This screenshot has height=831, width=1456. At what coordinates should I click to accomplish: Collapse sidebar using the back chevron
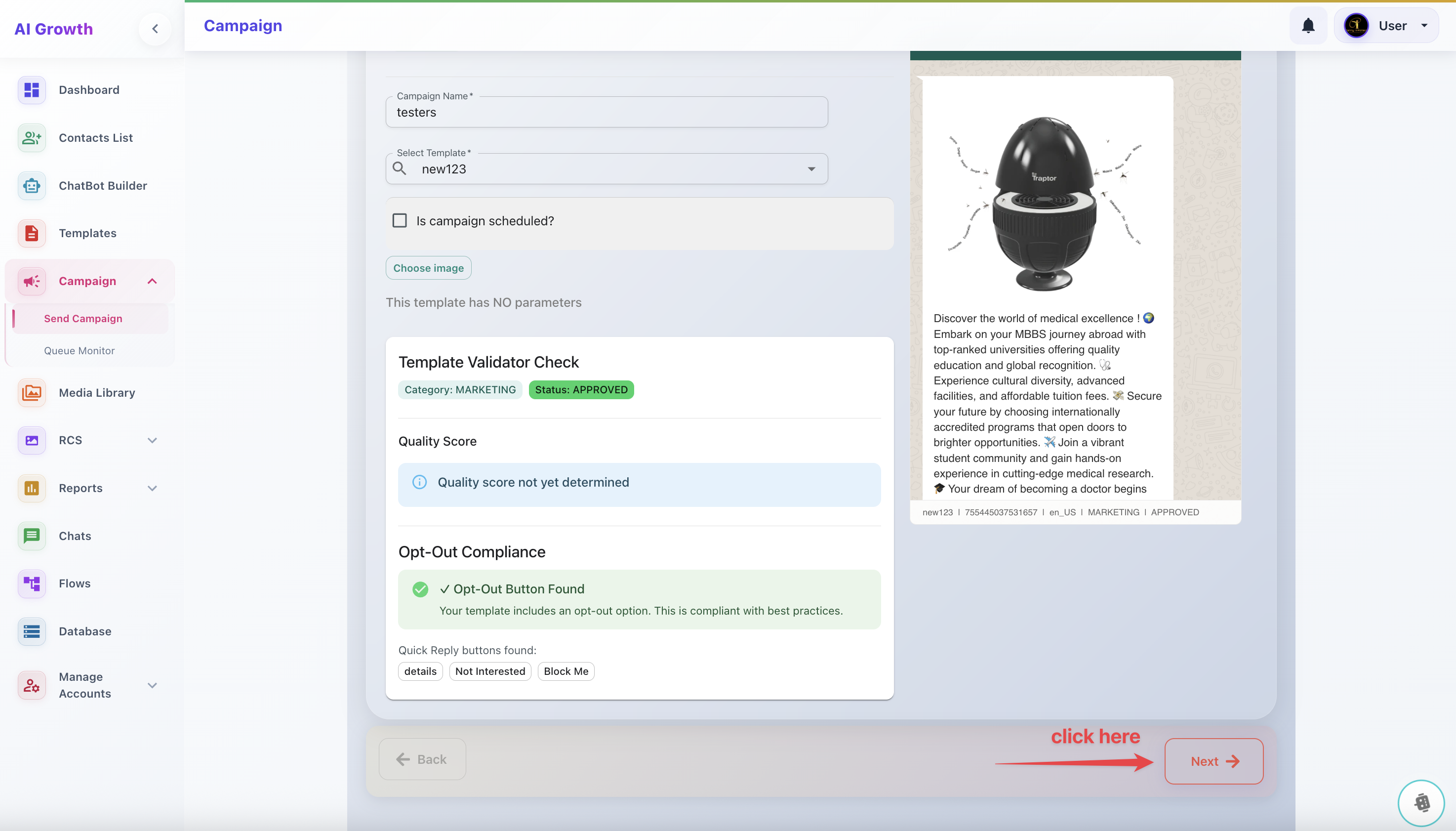click(155, 29)
